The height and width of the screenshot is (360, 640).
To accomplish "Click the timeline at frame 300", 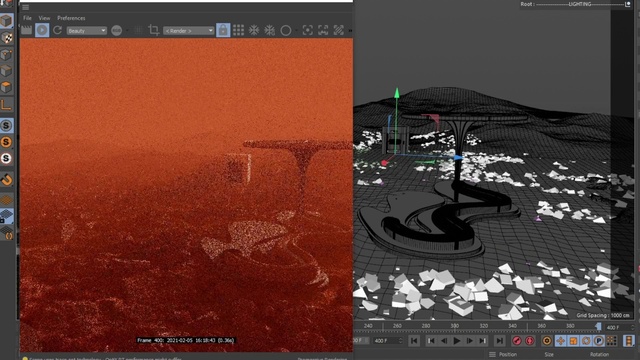I will pyautogui.click(x=455, y=326).
